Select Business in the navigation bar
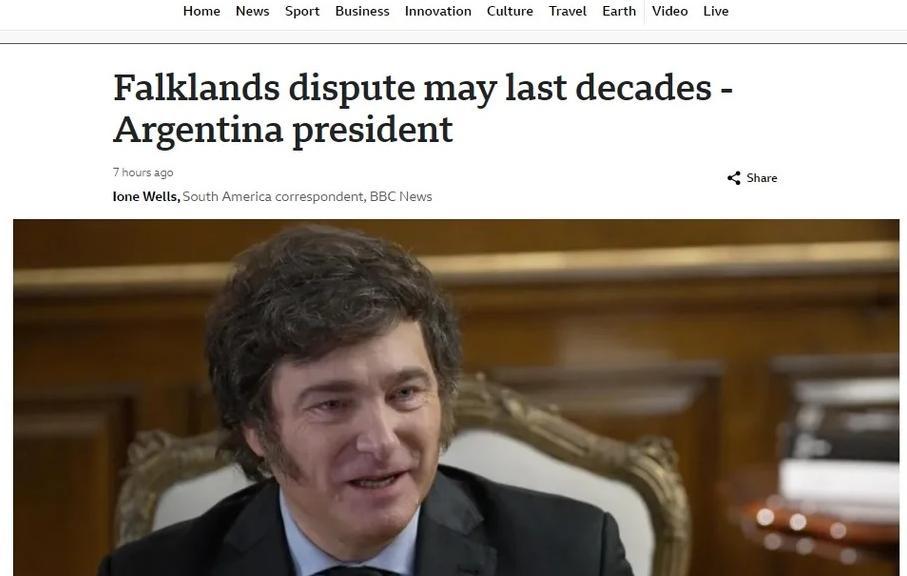The height and width of the screenshot is (576, 907). coord(362,11)
